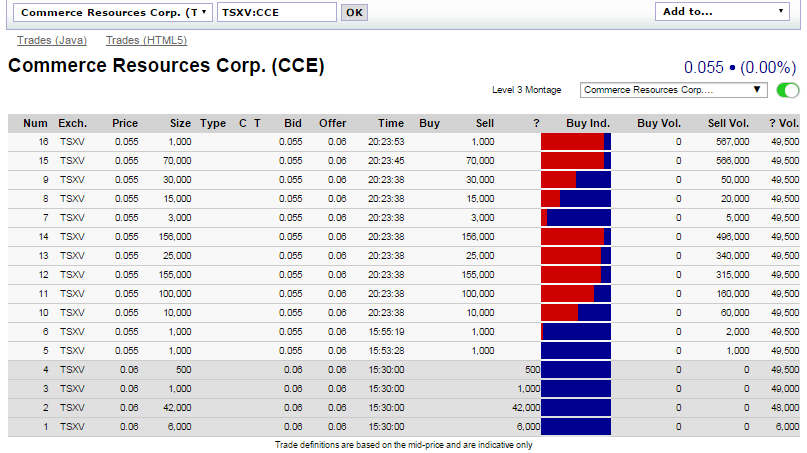Screen dimensions: 807x453
Task: Click the Price column header
Action: pos(125,124)
